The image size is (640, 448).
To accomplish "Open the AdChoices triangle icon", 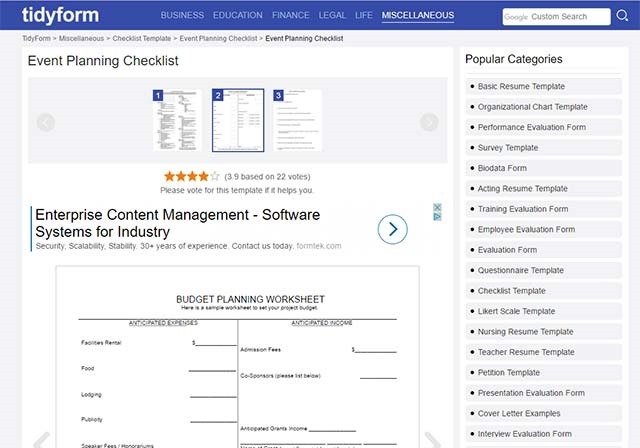I will pyautogui.click(x=437, y=216).
